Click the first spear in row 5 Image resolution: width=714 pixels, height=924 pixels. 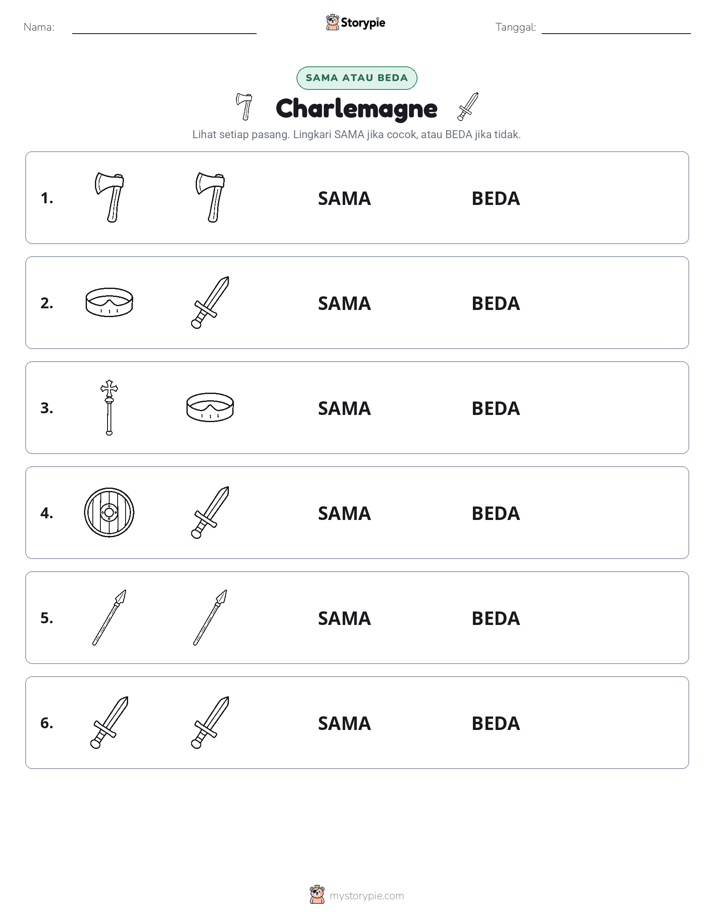(110, 617)
